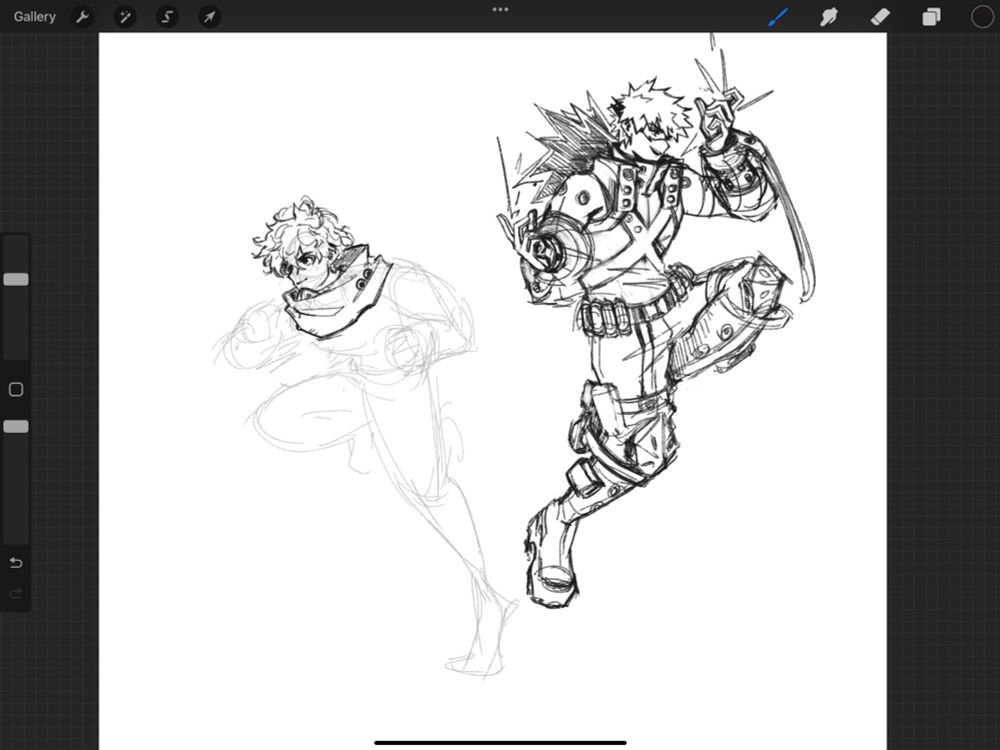Screen dimensions: 1000x750
Task: Open the Layers panel
Action: (931, 17)
